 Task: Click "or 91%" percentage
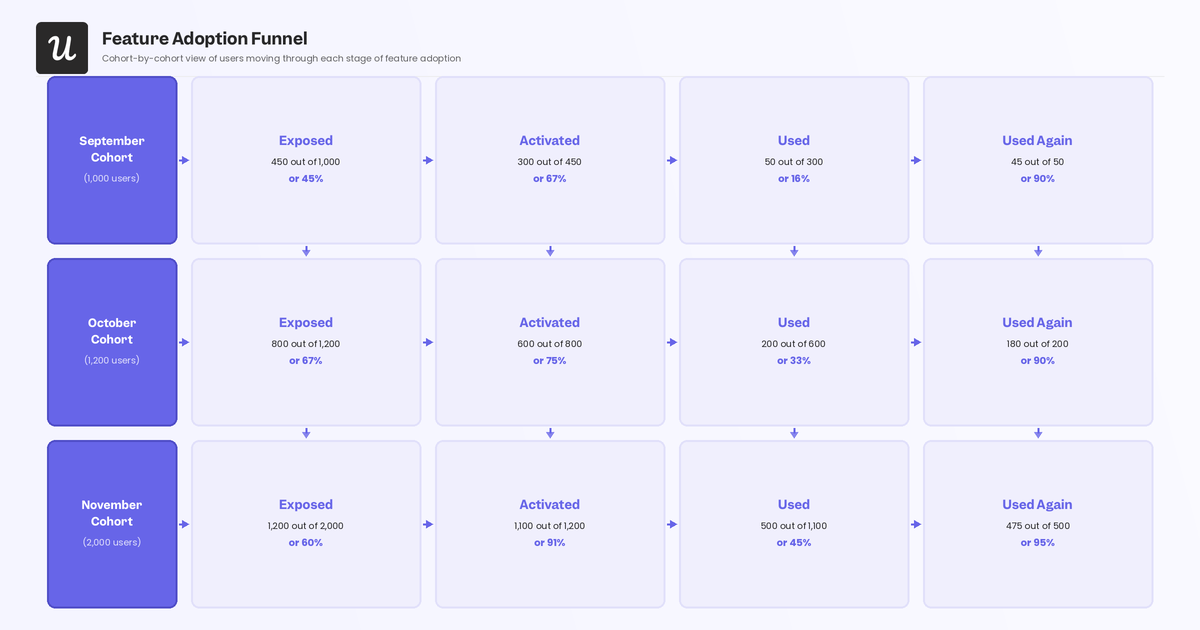550,543
